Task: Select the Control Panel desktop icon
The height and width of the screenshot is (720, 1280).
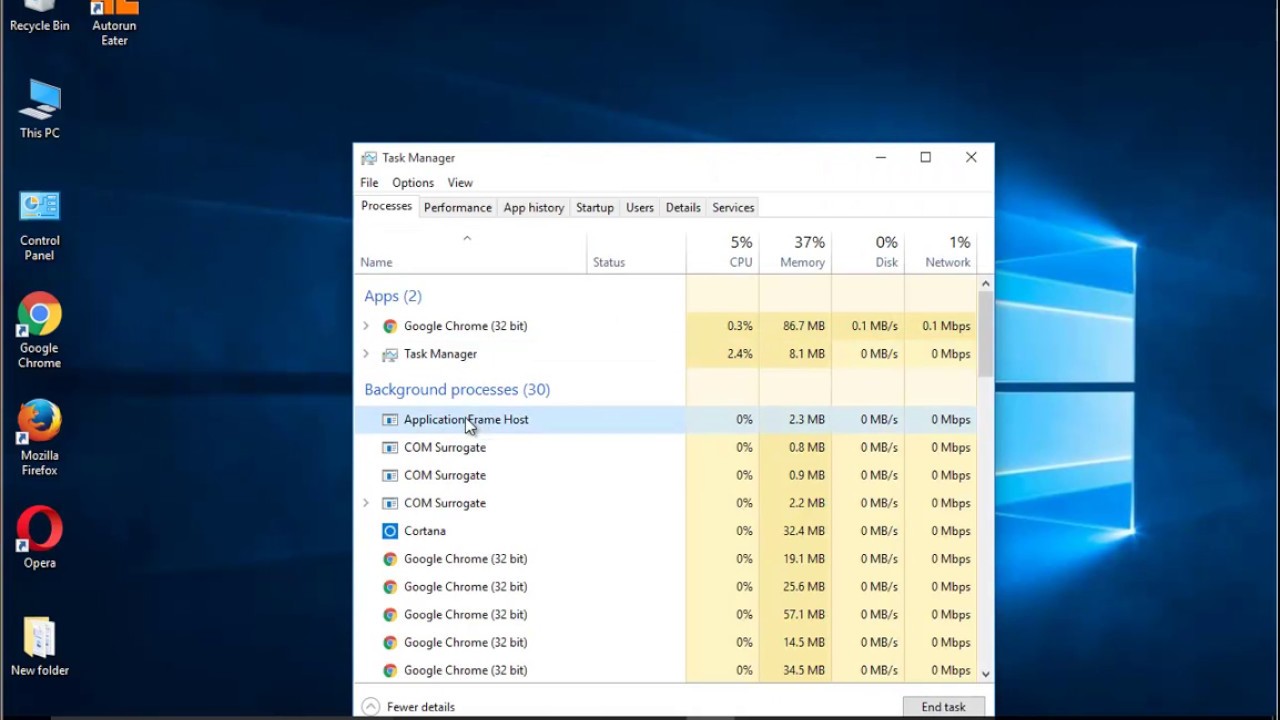Action: [39, 225]
